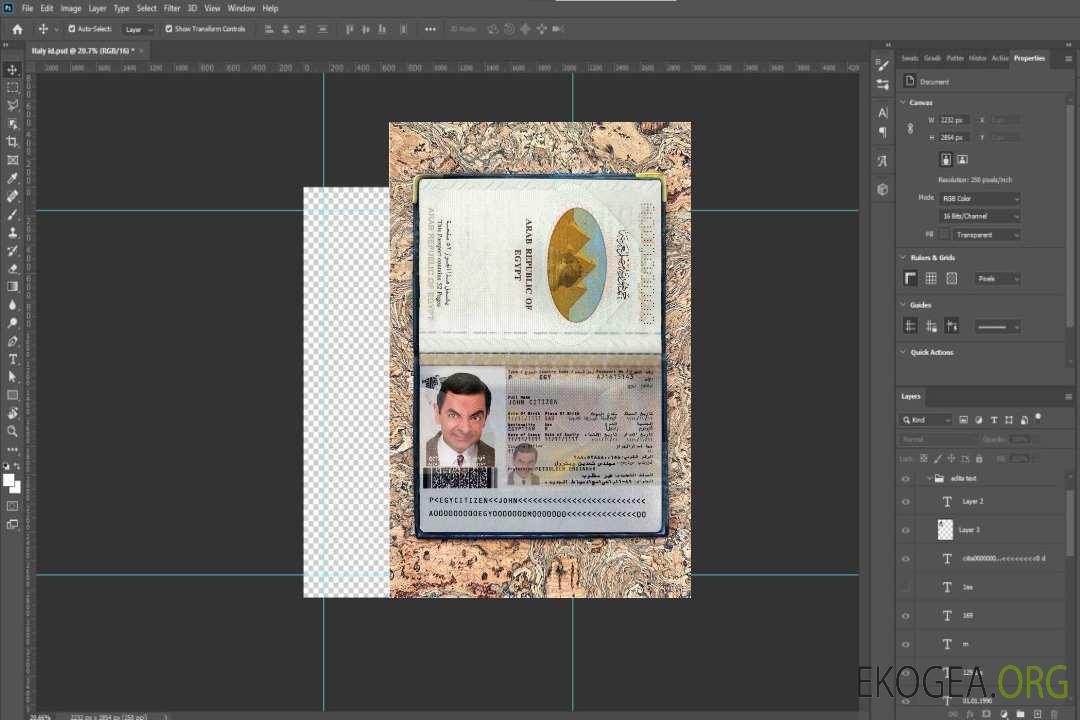Select the Blur tool
The image size is (1080, 720).
(12, 305)
